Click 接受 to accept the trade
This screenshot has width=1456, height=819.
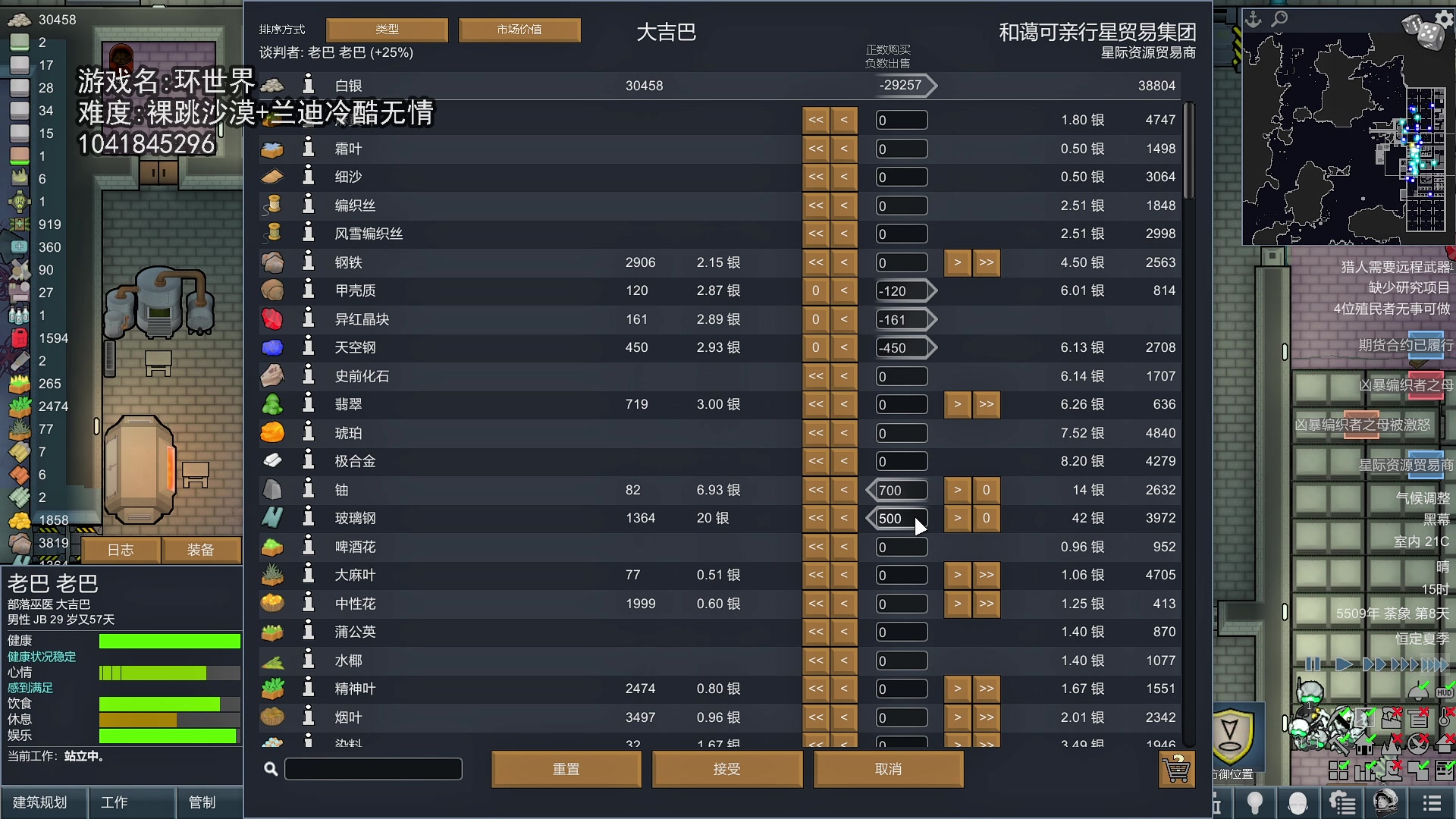click(x=726, y=768)
